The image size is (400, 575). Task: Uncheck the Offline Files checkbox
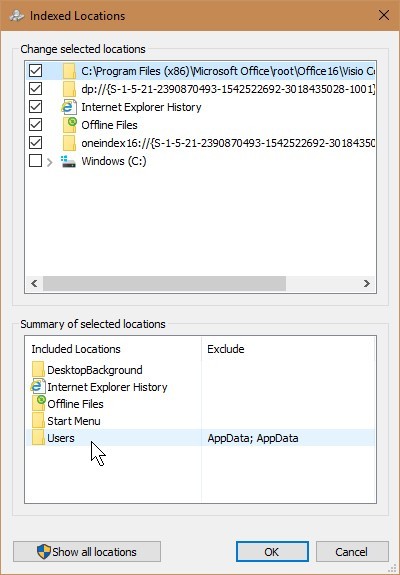36,125
